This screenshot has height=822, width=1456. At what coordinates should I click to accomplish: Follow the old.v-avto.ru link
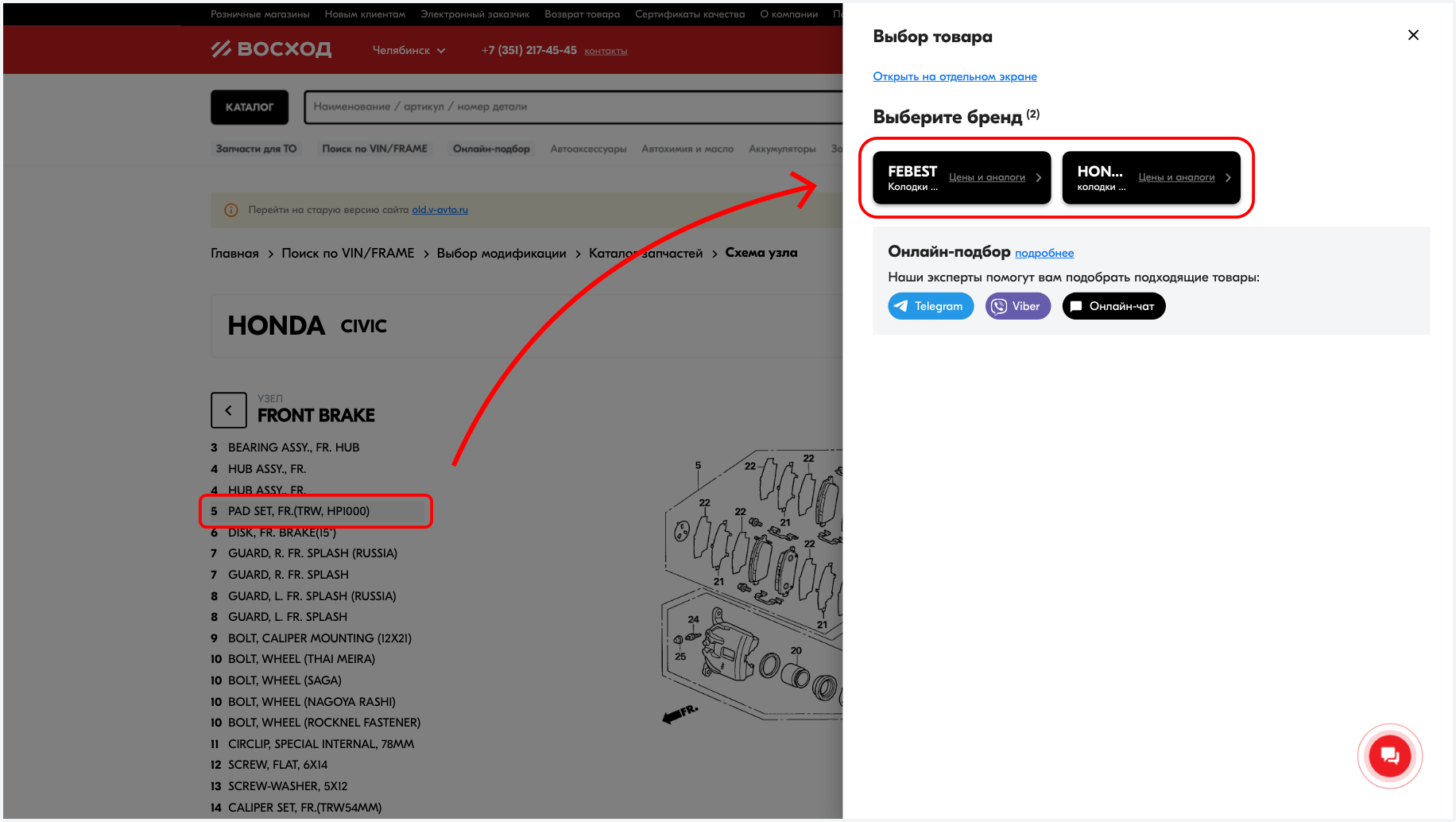tap(440, 210)
